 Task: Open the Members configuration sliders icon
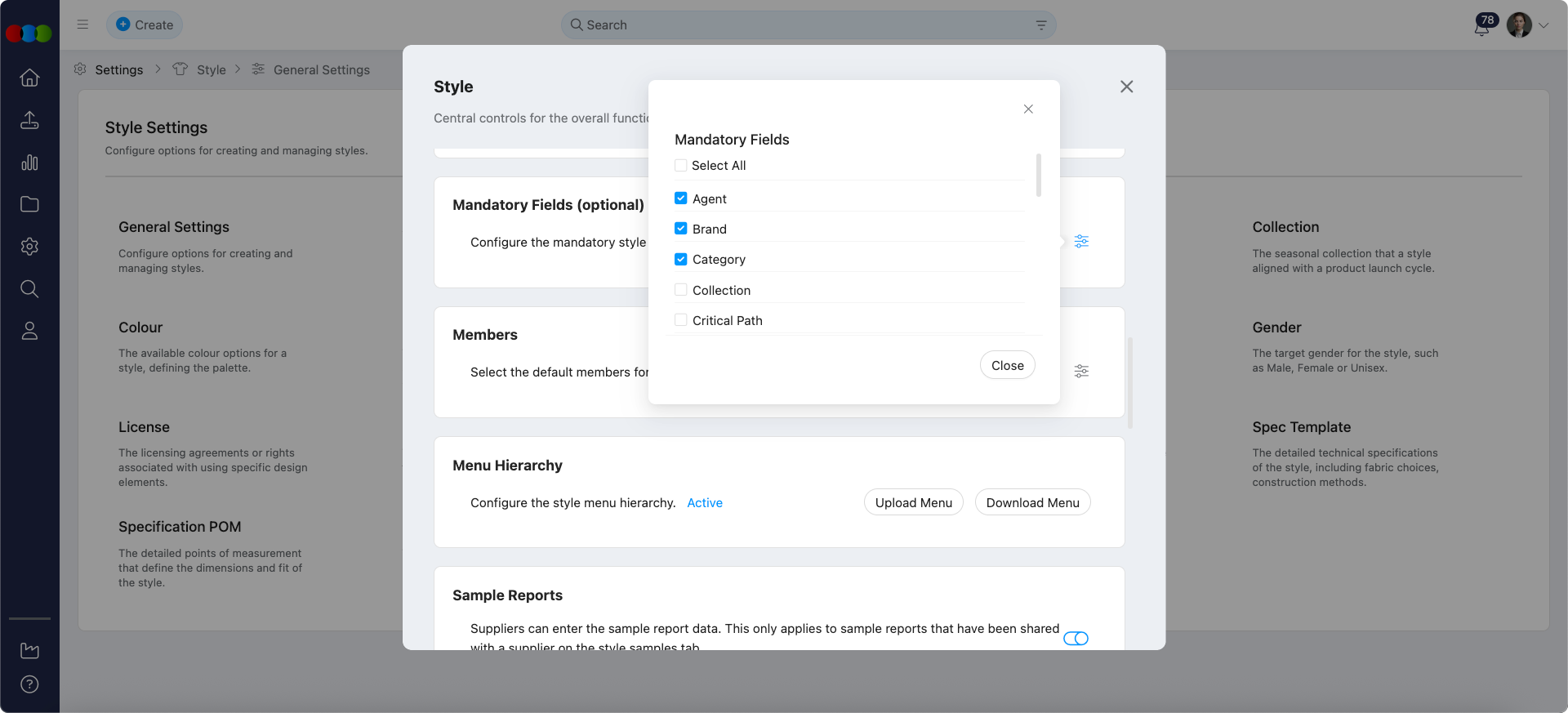point(1081,372)
